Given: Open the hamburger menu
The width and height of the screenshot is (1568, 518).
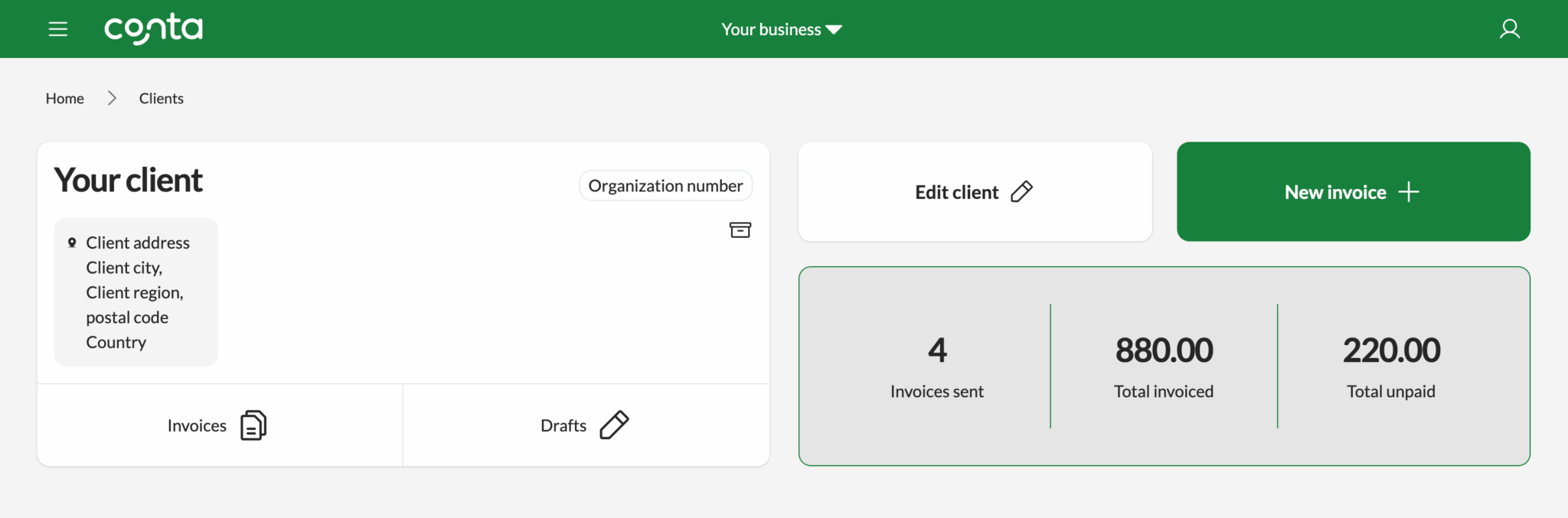Looking at the screenshot, I should pos(58,29).
